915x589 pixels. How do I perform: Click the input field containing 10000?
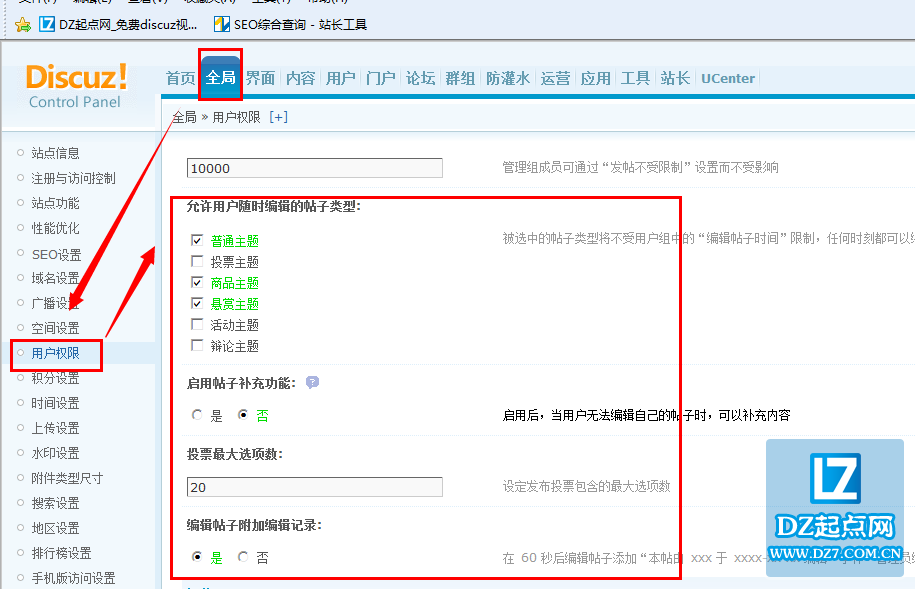coord(315,168)
